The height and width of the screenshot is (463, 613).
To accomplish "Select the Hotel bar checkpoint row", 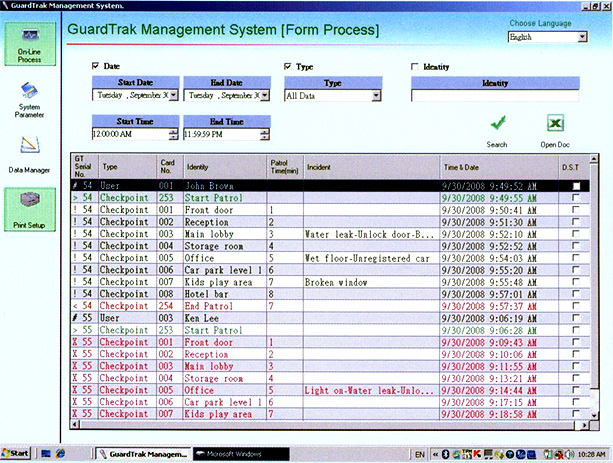I will (330, 294).
